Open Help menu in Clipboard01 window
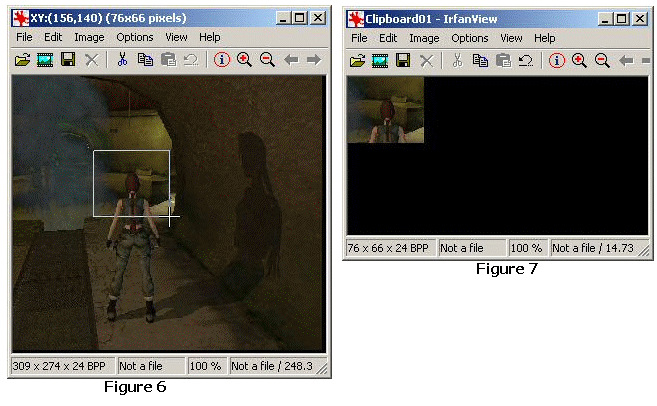657x406 pixels. pyautogui.click(x=544, y=38)
